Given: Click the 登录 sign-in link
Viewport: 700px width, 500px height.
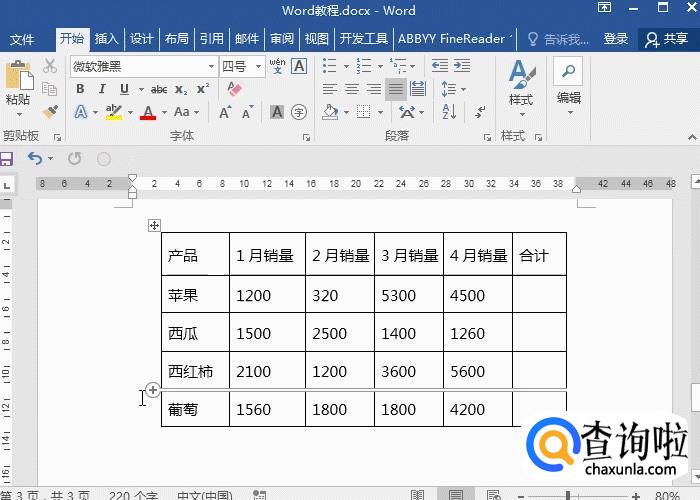Looking at the screenshot, I should tap(616, 39).
